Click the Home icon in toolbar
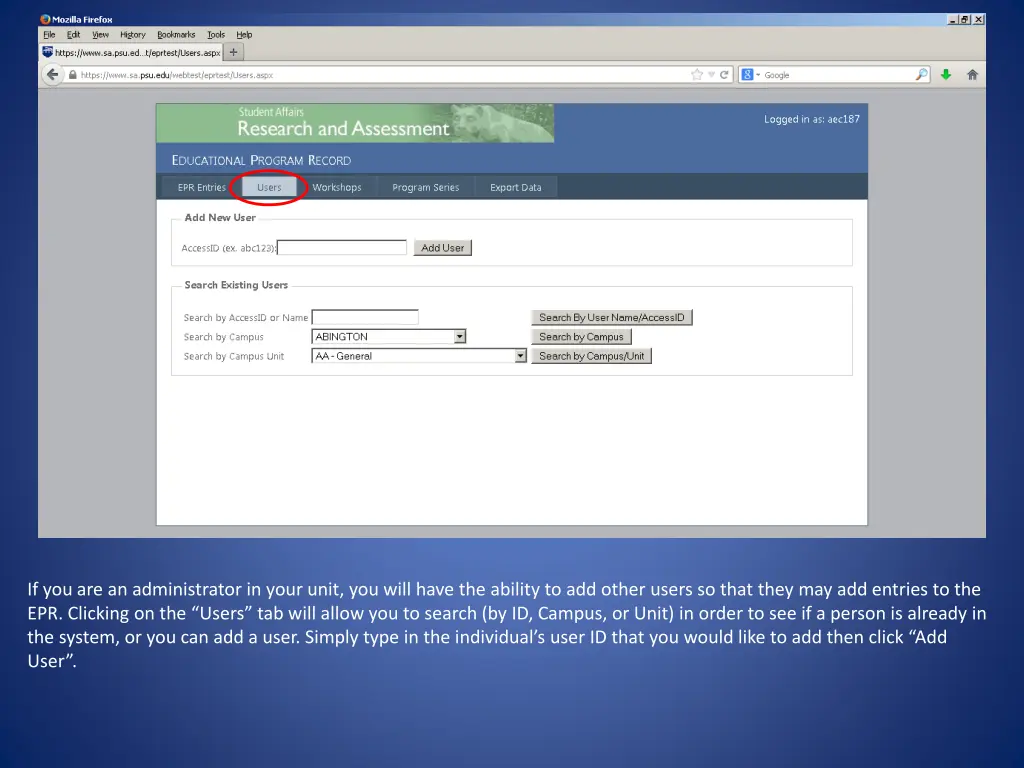 (972, 74)
